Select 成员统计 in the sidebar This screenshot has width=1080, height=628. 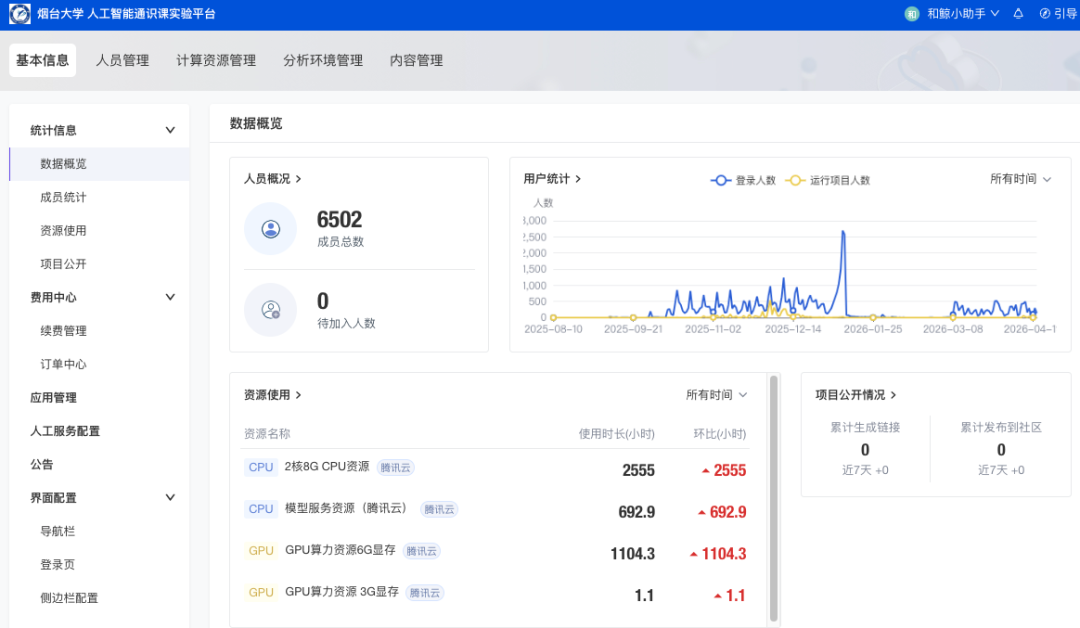[x=63, y=197]
